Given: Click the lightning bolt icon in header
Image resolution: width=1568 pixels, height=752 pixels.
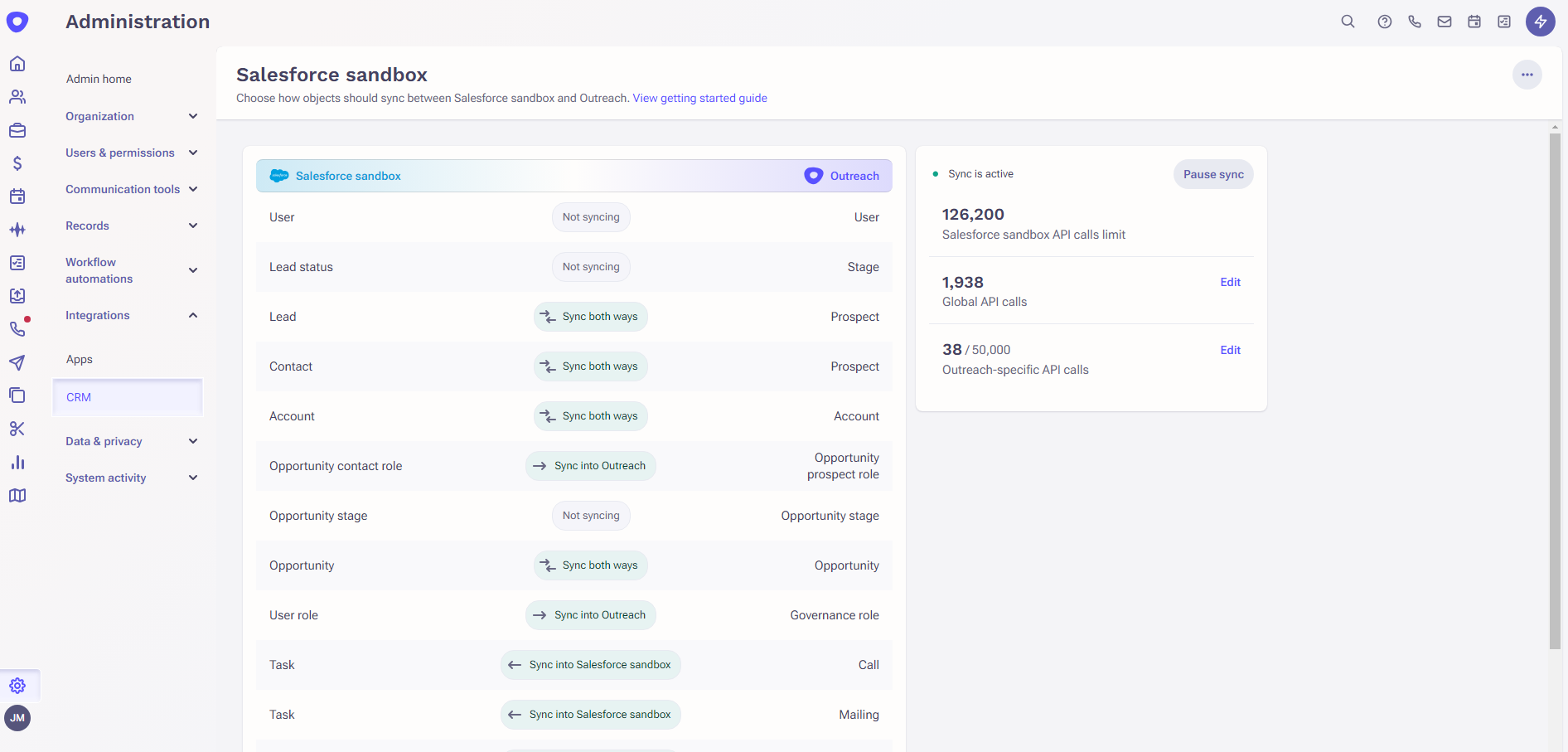Looking at the screenshot, I should pos(1541,22).
